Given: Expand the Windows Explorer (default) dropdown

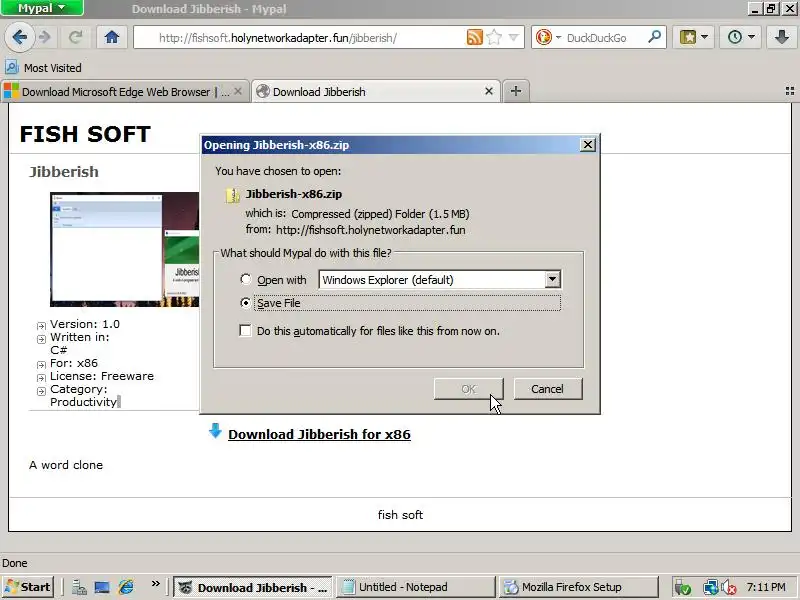Looking at the screenshot, I should click(x=553, y=280).
